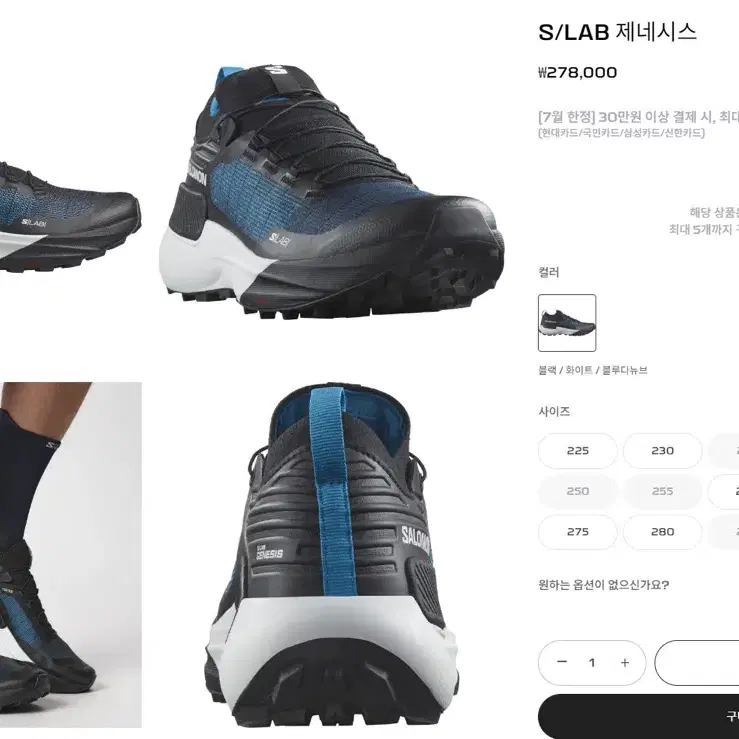This screenshot has width=739, height=739.
Task: Choose size 225
Action: click(x=578, y=451)
